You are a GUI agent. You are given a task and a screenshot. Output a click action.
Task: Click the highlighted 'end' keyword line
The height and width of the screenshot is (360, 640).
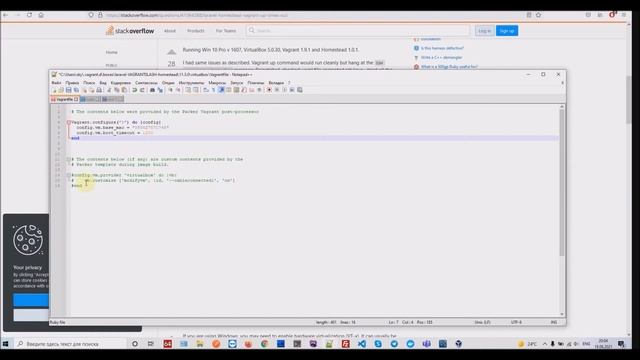[76, 138]
